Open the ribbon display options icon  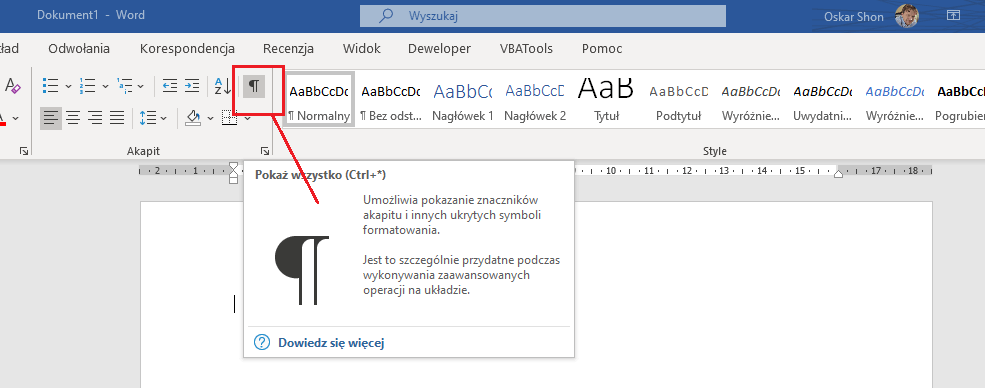tap(954, 15)
